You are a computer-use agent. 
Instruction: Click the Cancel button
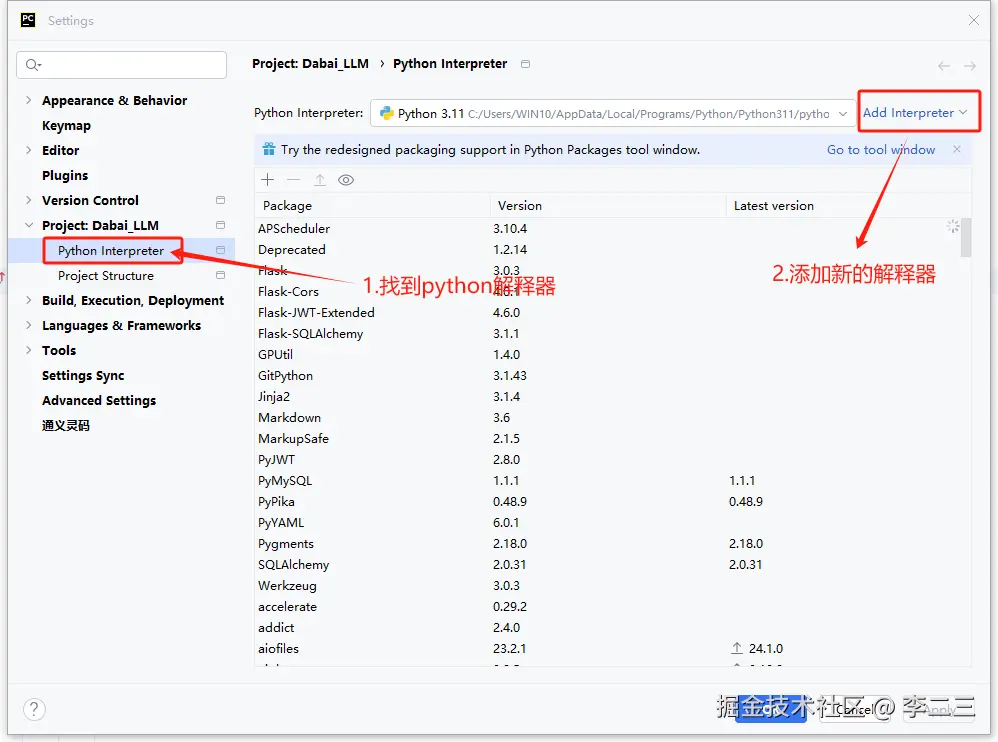(855, 709)
